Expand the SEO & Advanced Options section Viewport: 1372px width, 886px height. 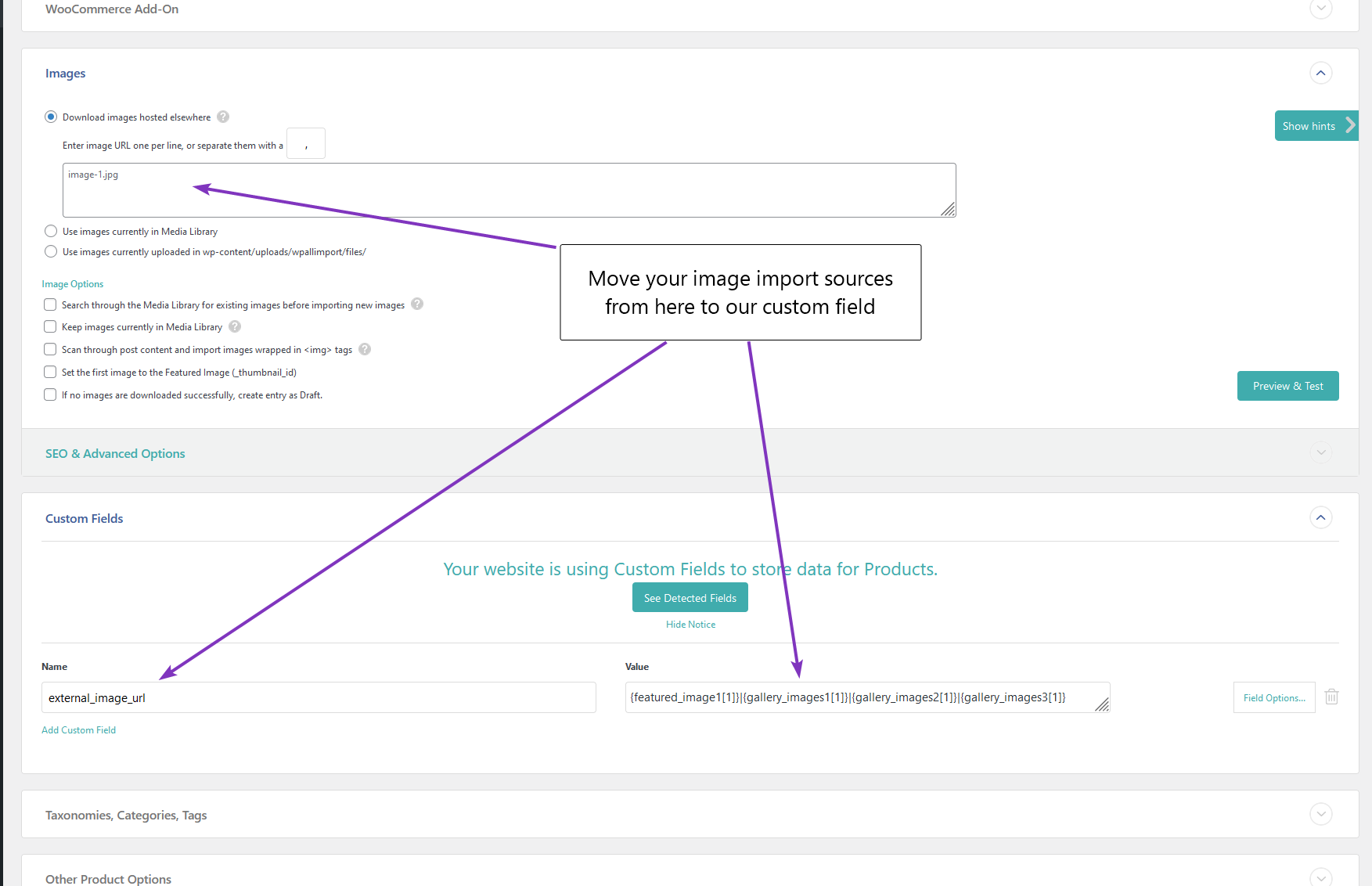1320,452
